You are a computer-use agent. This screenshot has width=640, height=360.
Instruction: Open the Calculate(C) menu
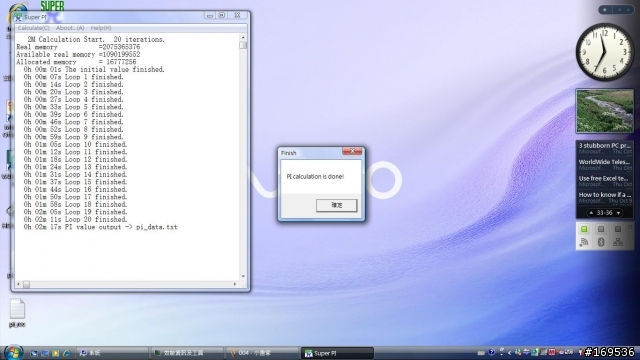pos(33,28)
